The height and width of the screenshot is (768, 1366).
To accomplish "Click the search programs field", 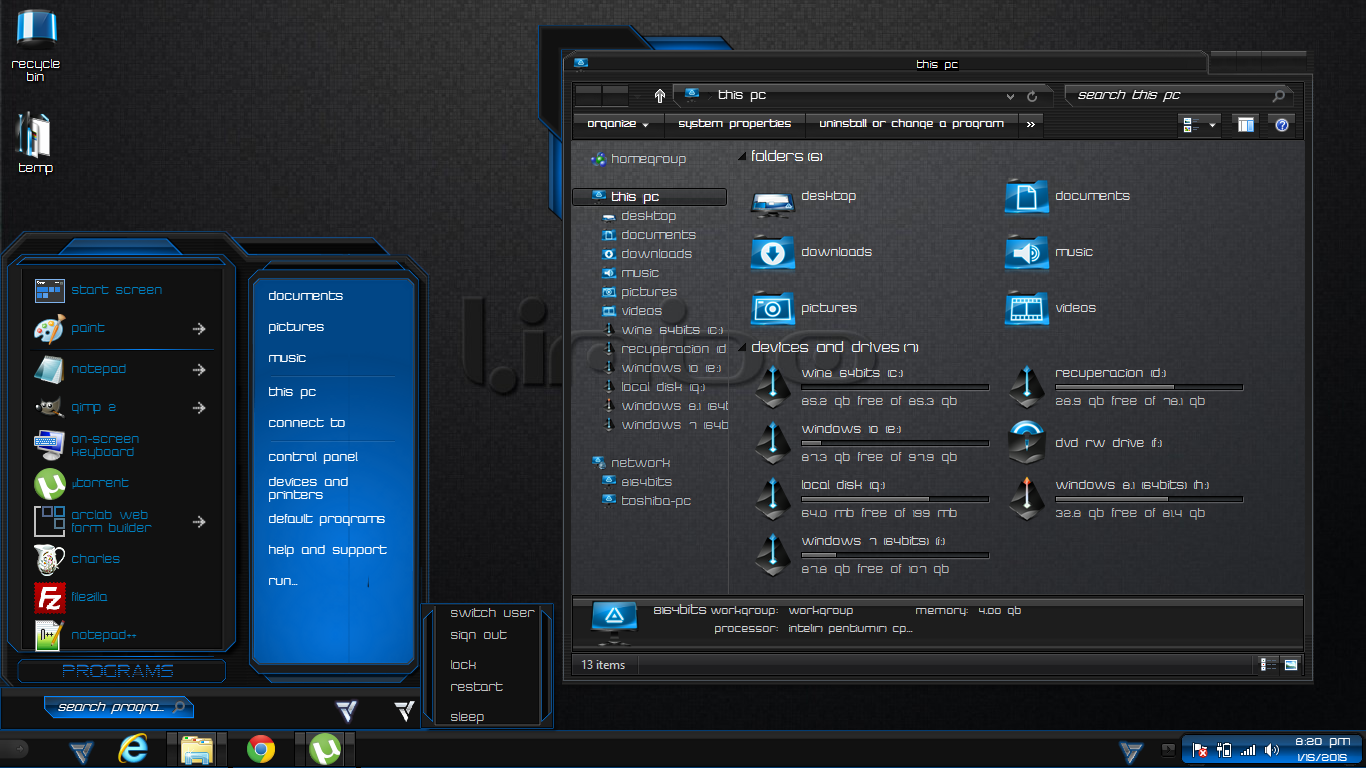I will [x=119, y=707].
